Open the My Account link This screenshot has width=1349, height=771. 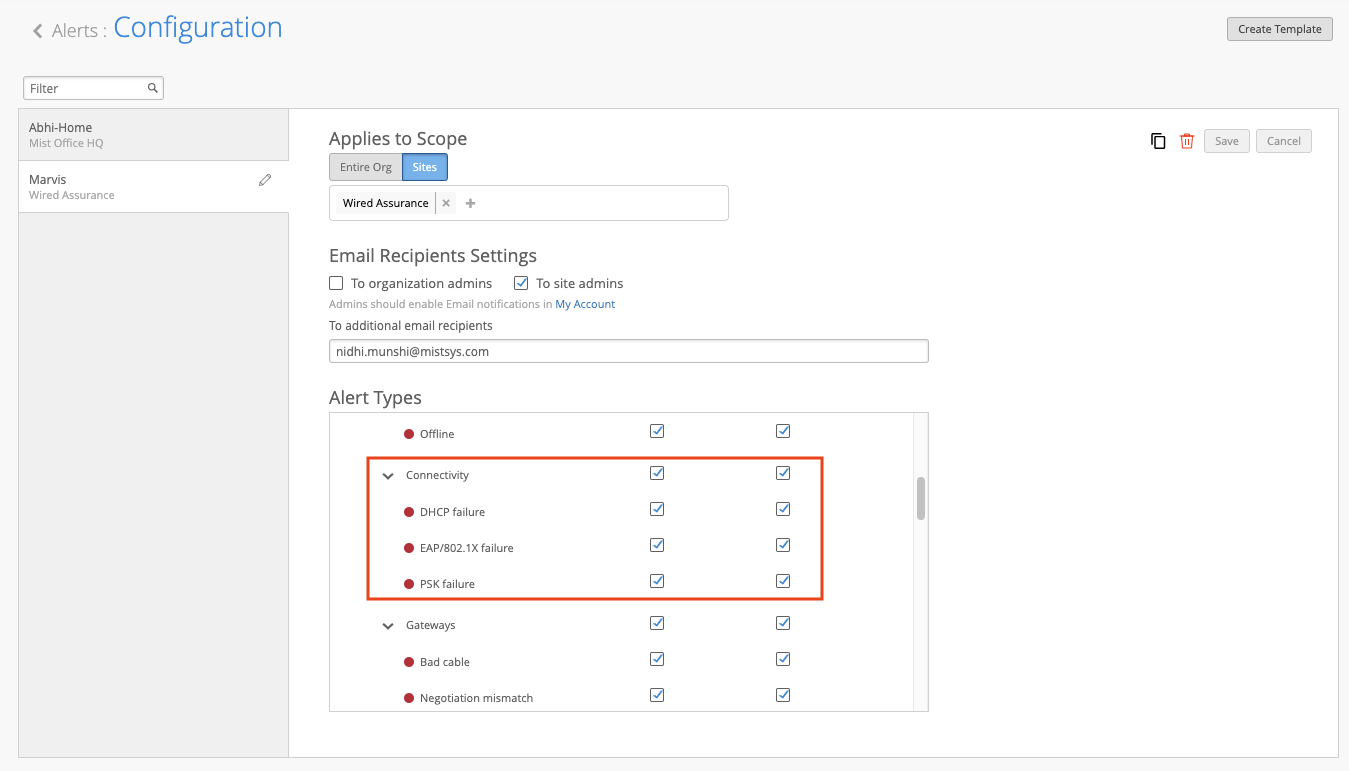(585, 304)
